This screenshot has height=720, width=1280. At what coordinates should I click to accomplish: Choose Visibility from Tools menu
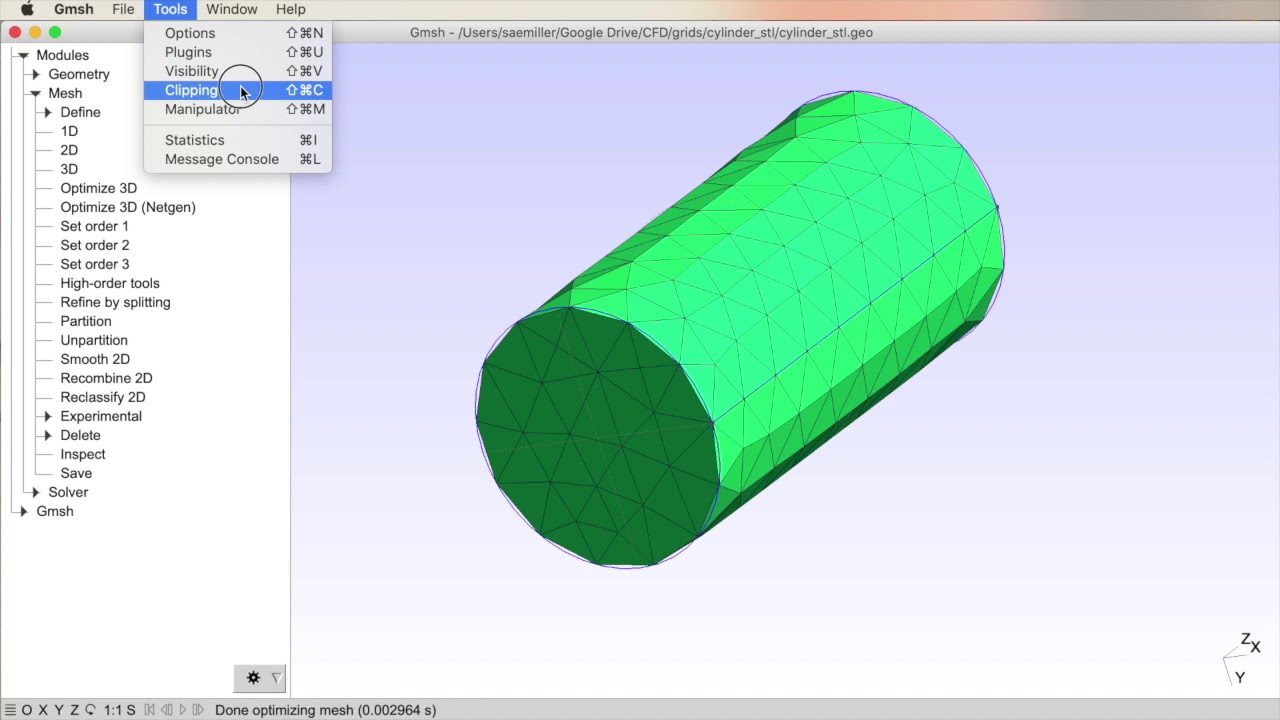coord(238,71)
